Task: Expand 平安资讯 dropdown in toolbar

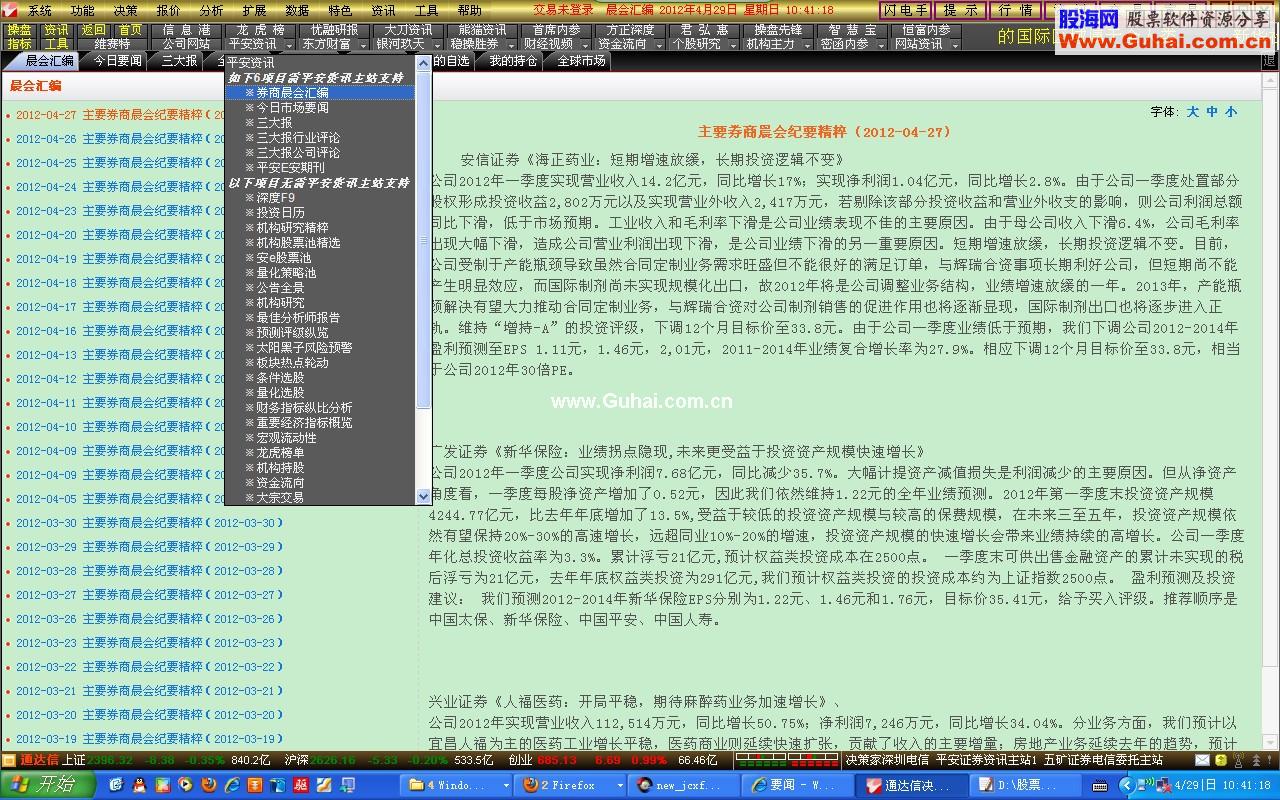Action: (290, 45)
